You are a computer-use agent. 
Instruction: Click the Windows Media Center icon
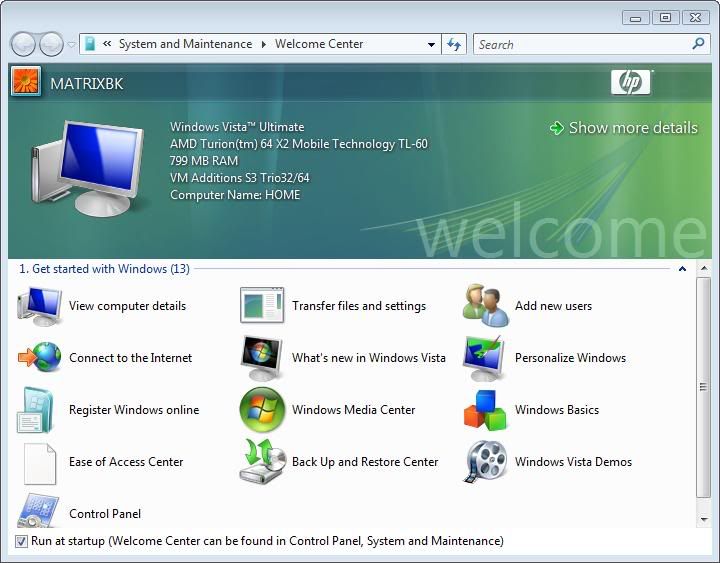click(x=262, y=410)
